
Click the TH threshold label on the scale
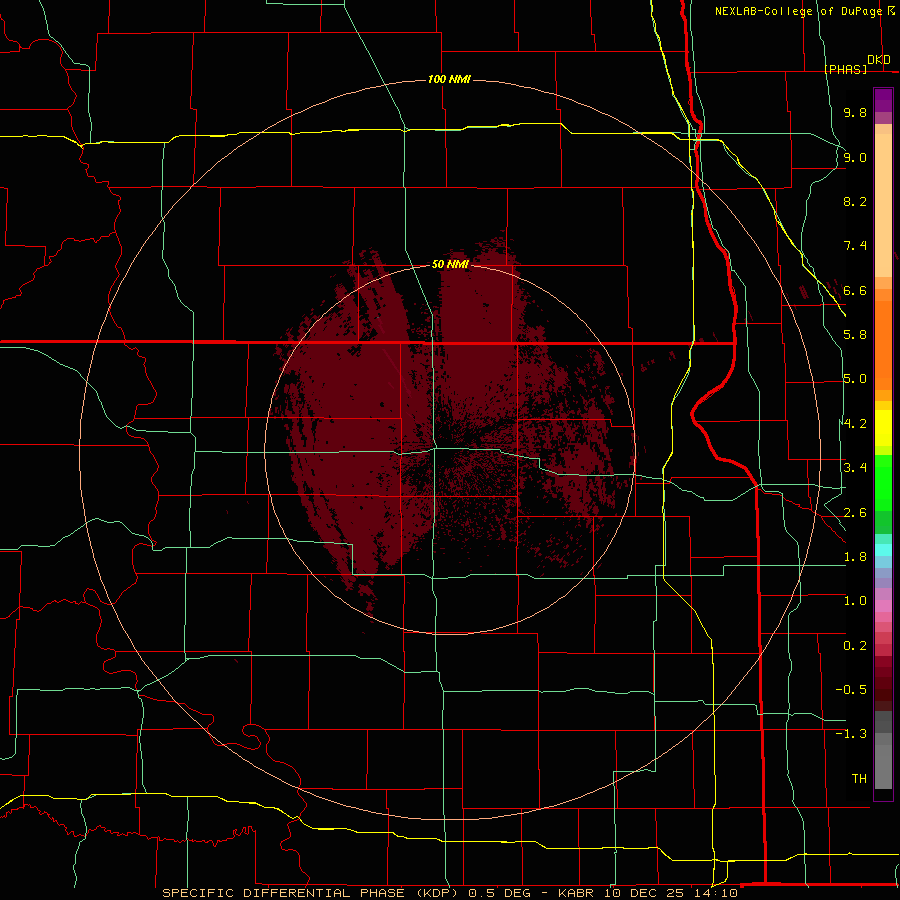(859, 779)
